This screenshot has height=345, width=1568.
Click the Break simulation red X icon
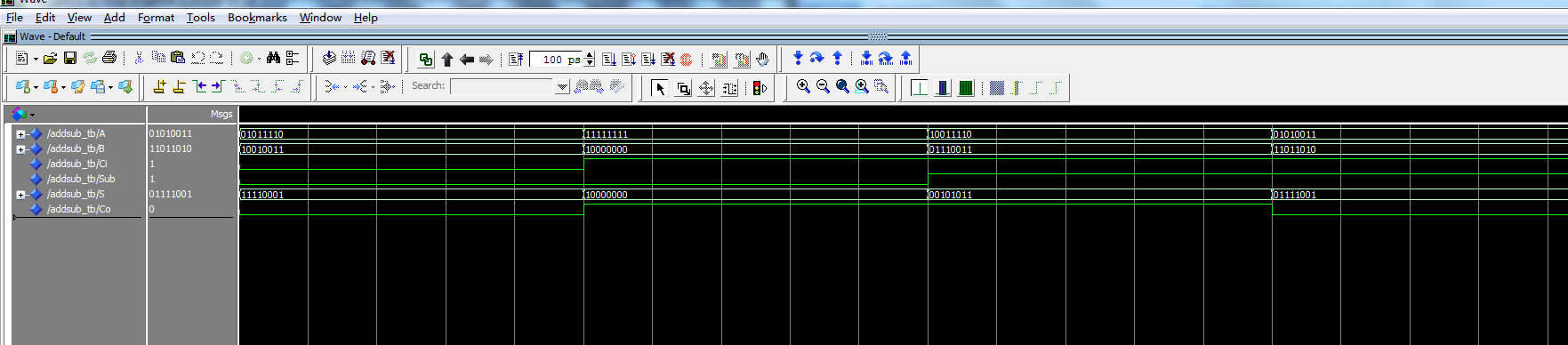[388, 59]
